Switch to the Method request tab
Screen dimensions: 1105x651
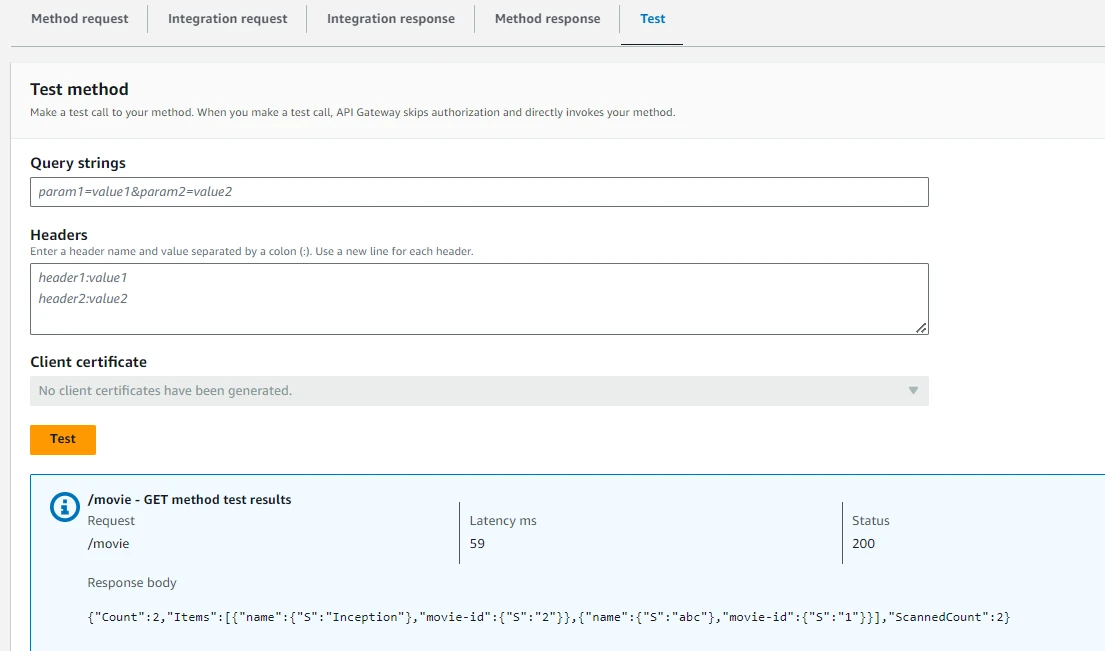pos(80,19)
